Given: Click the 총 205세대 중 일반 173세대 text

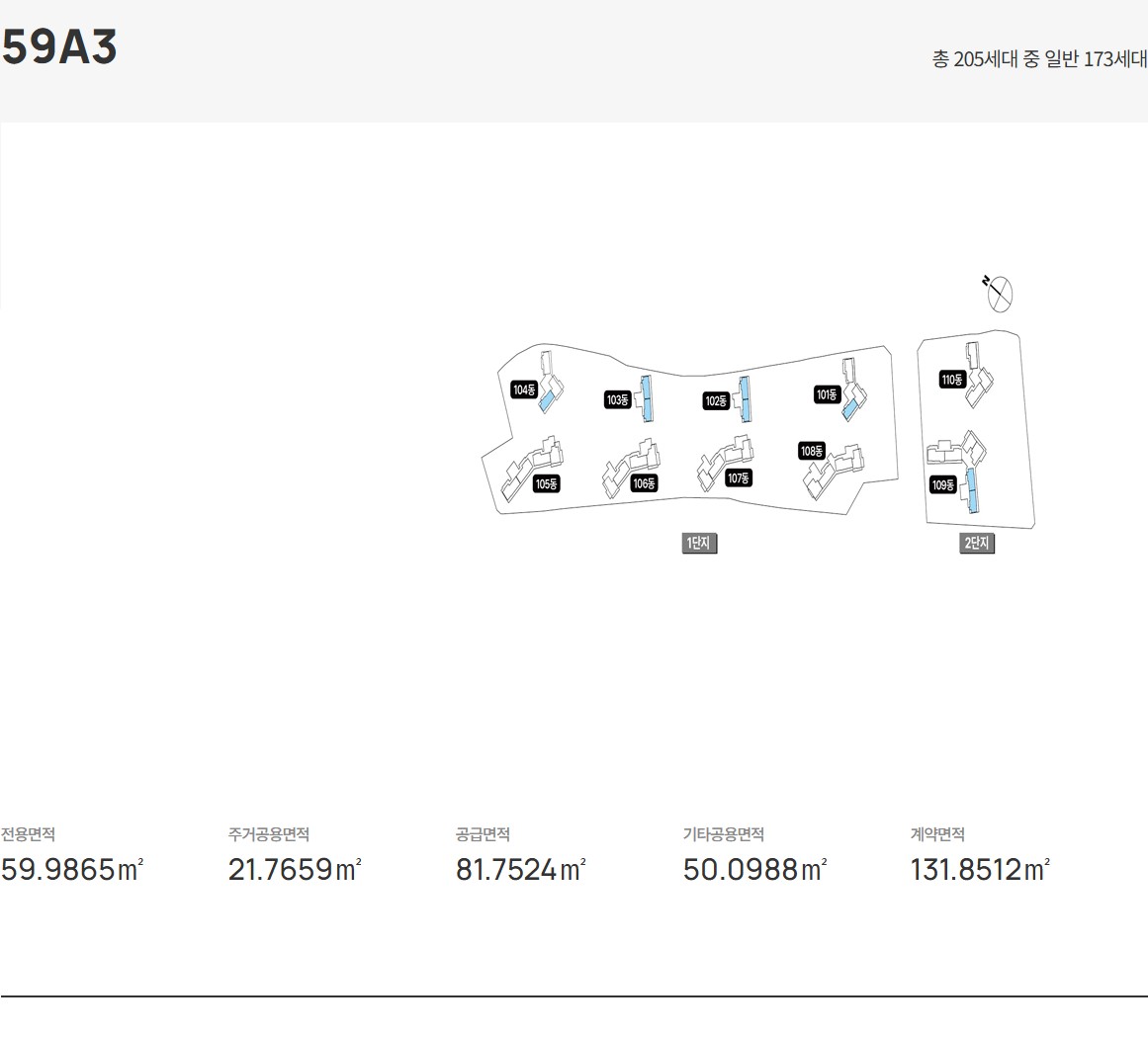Looking at the screenshot, I should pos(1039,59).
